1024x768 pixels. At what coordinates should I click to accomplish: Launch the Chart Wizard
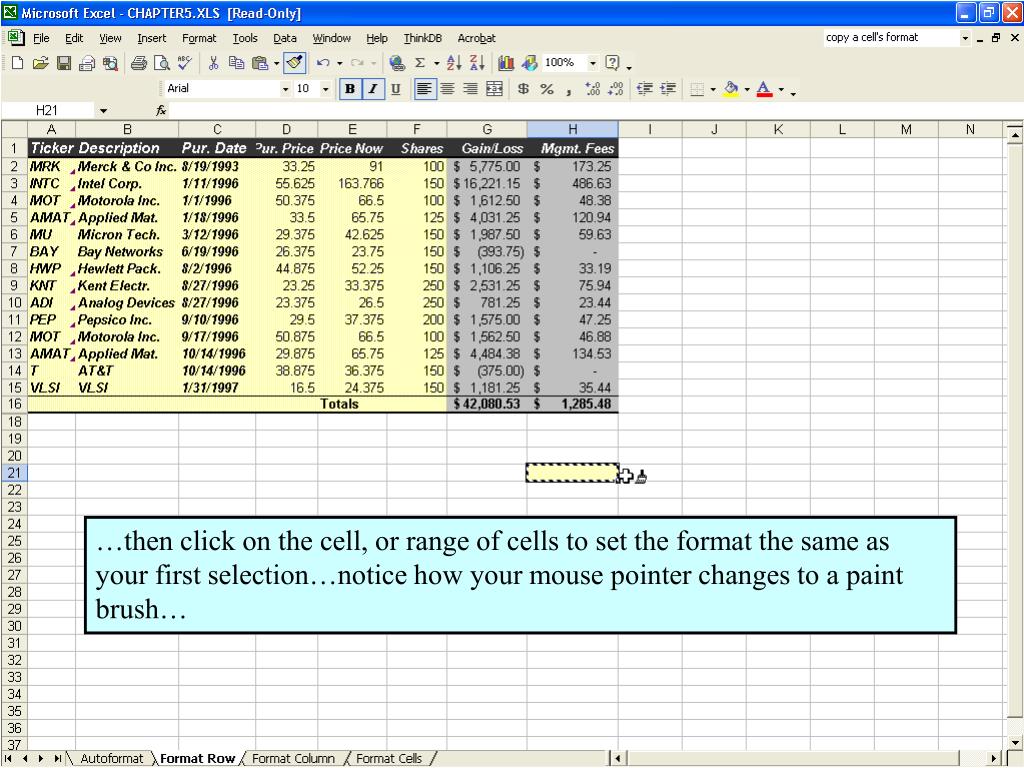[505, 63]
